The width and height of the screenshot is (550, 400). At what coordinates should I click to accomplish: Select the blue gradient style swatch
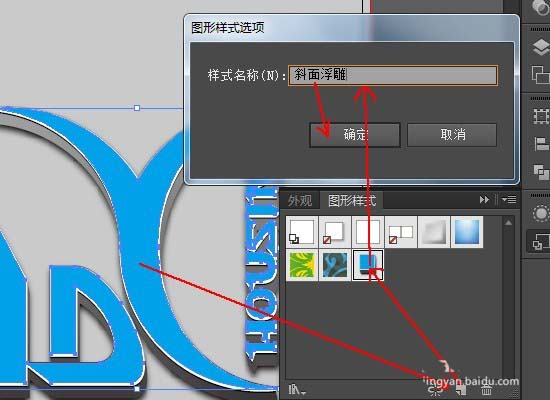(467, 232)
